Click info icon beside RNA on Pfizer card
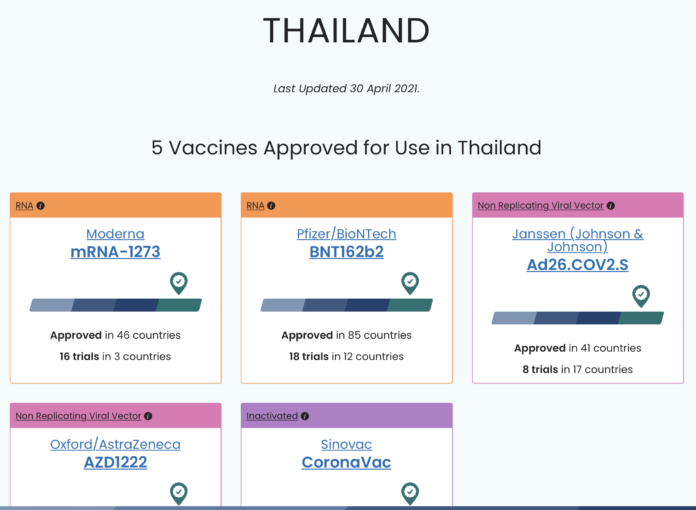The image size is (696, 510). coord(271,206)
